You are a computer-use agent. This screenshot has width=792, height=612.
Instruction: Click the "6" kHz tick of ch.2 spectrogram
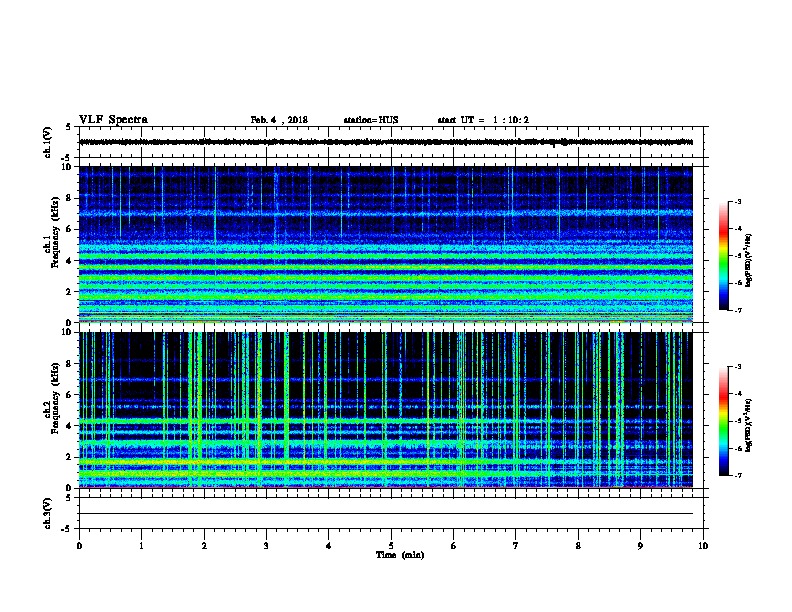point(70,395)
